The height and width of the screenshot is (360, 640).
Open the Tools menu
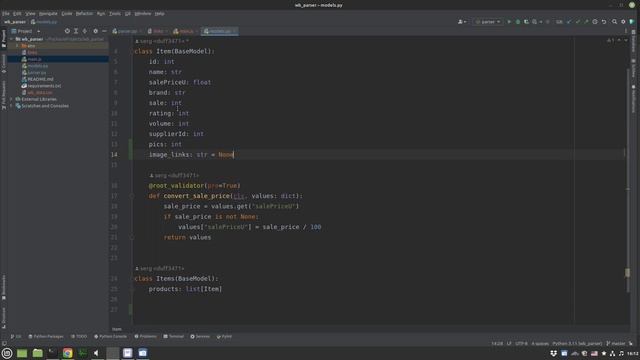click(x=115, y=13)
